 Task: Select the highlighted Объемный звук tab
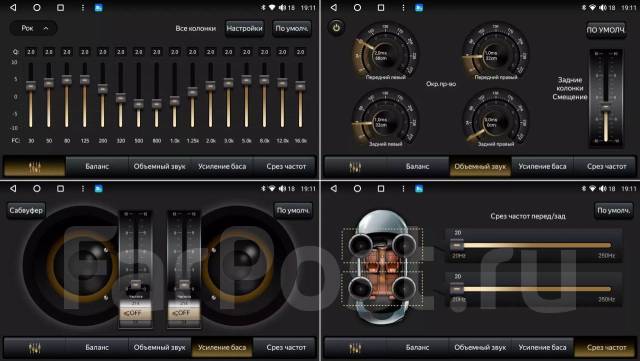tap(480, 166)
